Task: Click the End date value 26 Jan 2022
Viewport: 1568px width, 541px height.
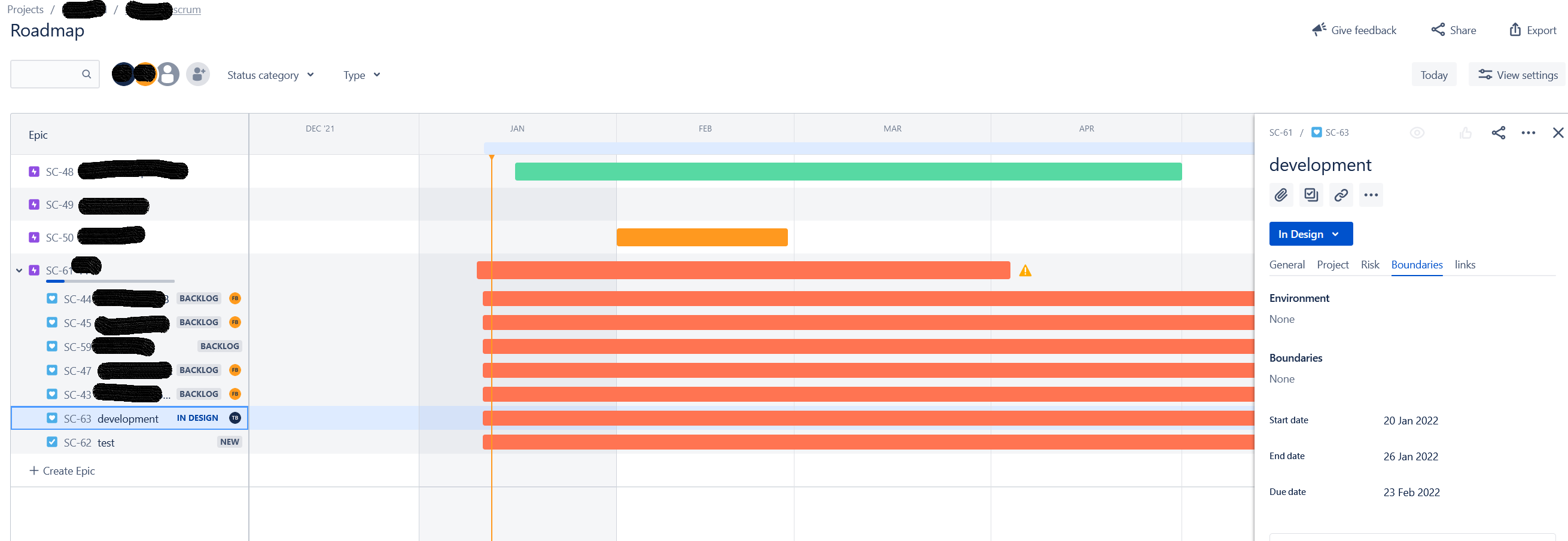Action: click(x=1410, y=456)
